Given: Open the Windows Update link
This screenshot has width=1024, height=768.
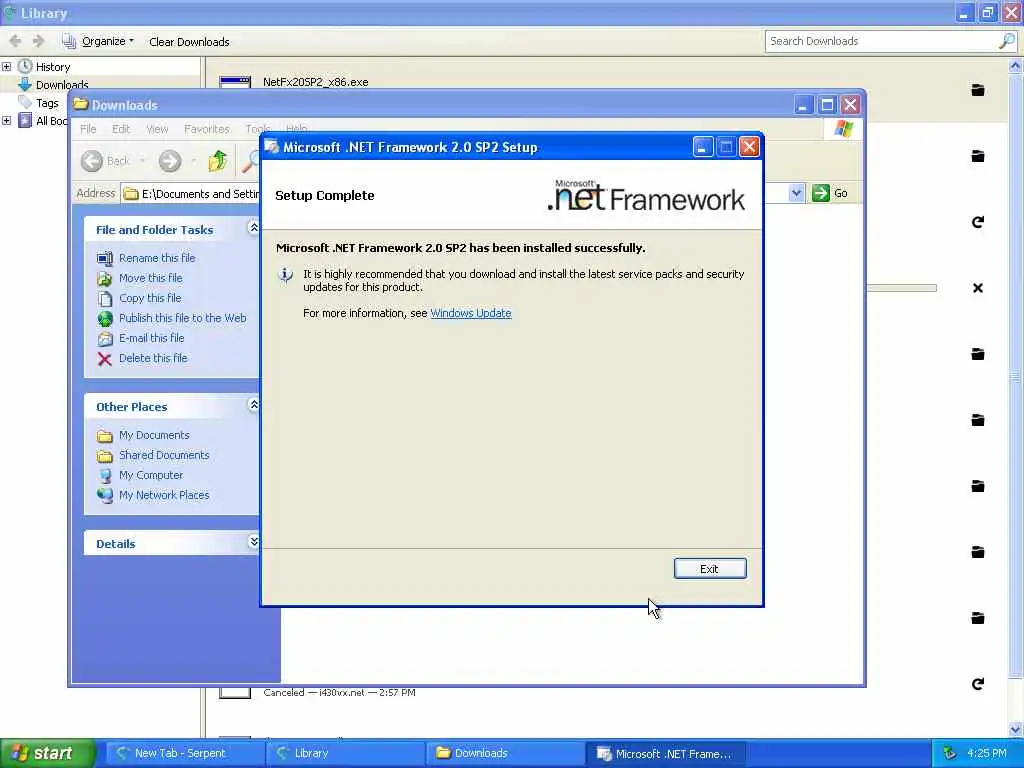Looking at the screenshot, I should click(470, 313).
